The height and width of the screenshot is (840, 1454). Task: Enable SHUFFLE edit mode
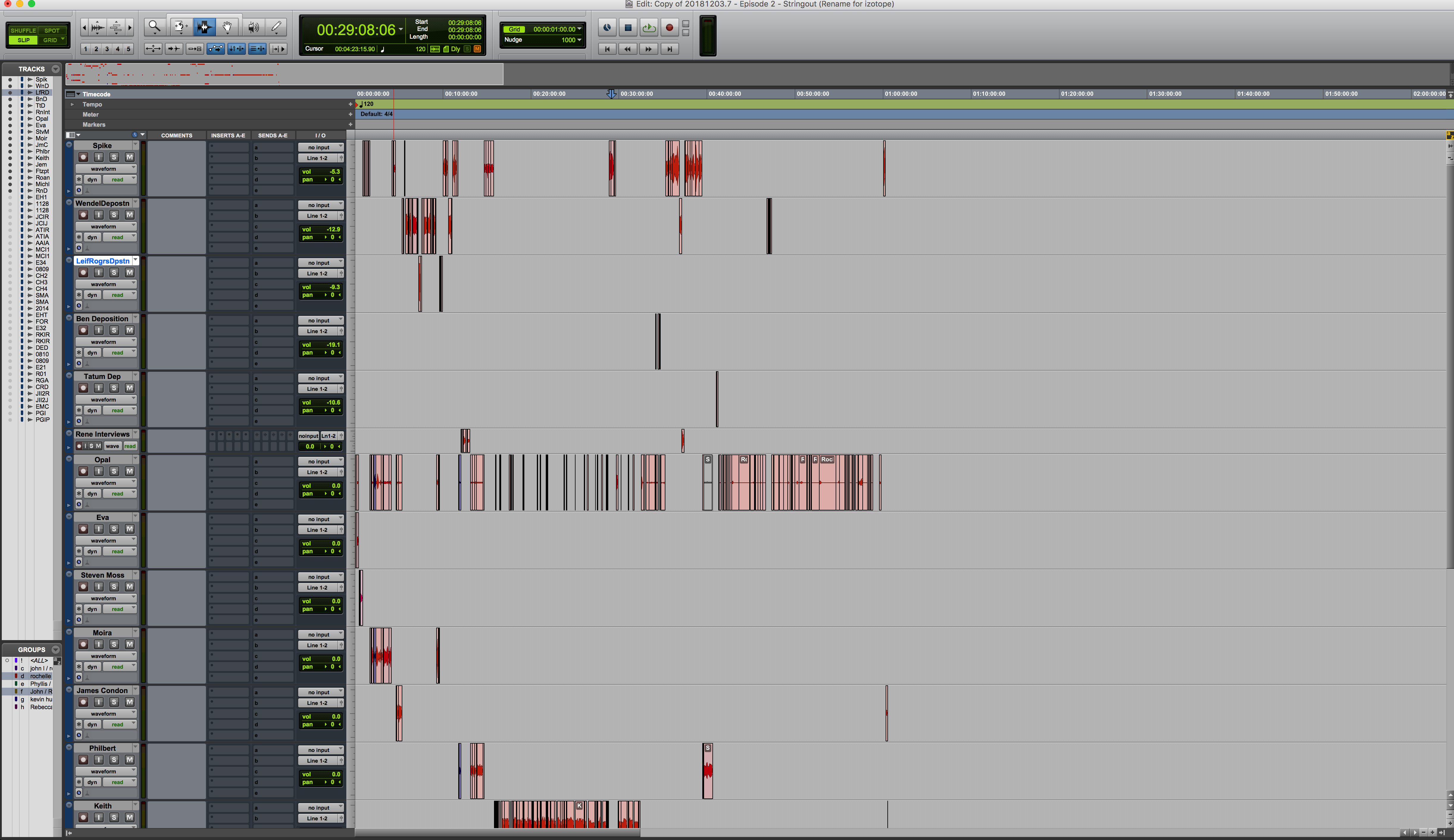(x=23, y=31)
